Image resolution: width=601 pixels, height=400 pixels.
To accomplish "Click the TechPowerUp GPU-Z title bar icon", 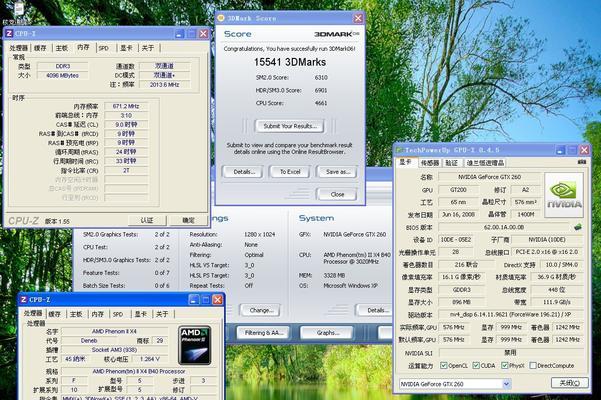I will (399, 150).
